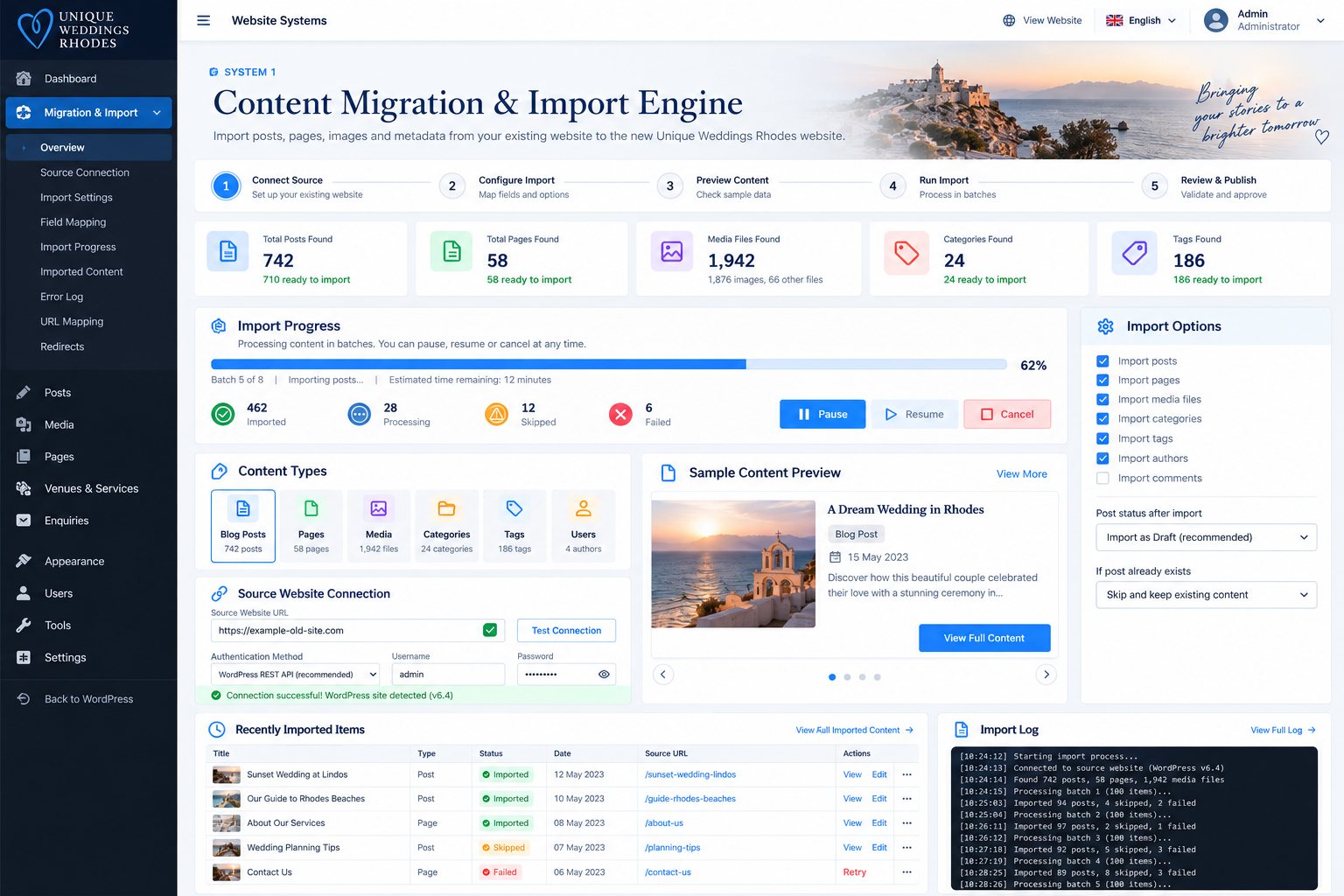Reveal password with the eye icon

click(604, 675)
